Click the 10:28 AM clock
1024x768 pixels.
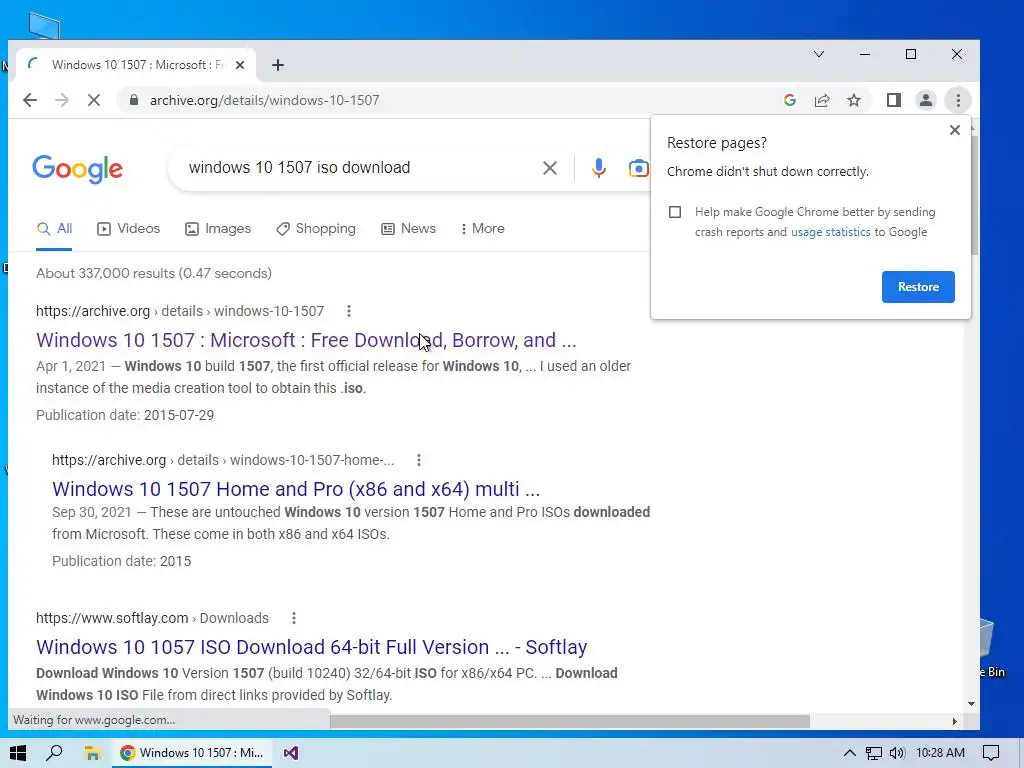pos(940,753)
